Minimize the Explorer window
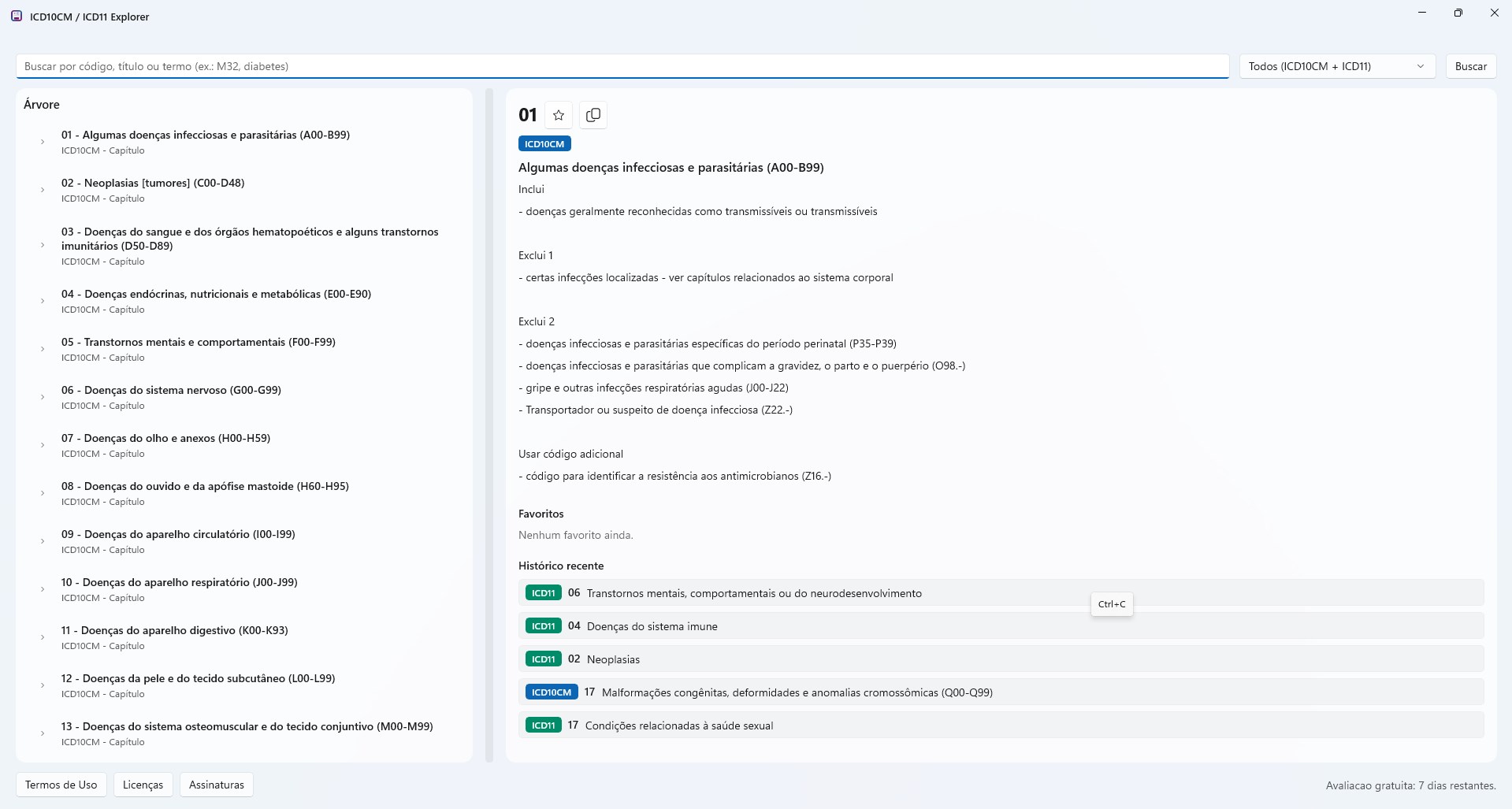 1422,13
